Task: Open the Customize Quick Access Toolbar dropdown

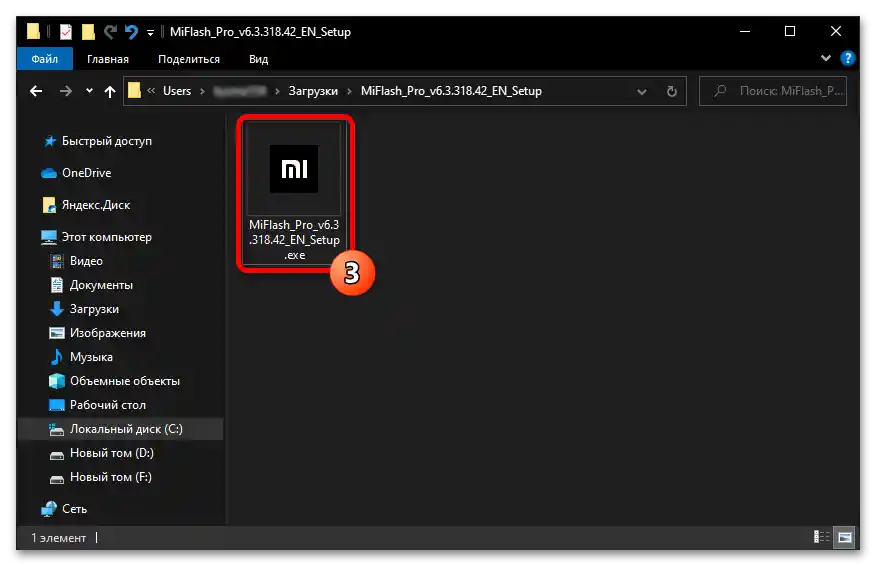Action: 150,32
